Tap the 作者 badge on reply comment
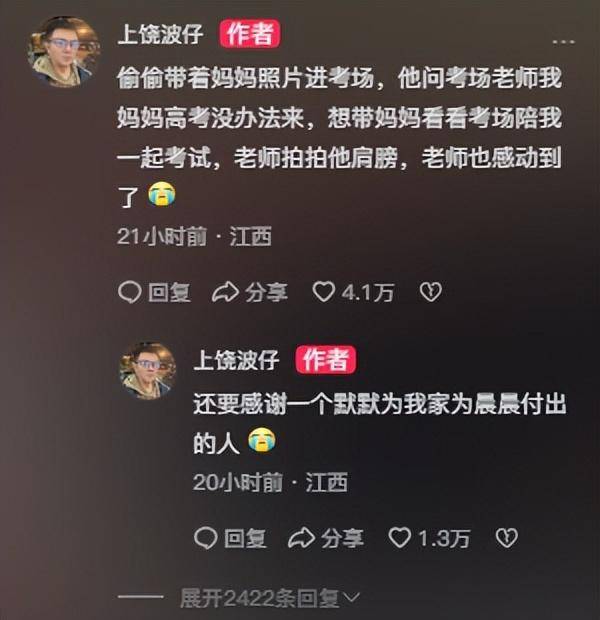600x620 pixels. pyautogui.click(x=326, y=359)
